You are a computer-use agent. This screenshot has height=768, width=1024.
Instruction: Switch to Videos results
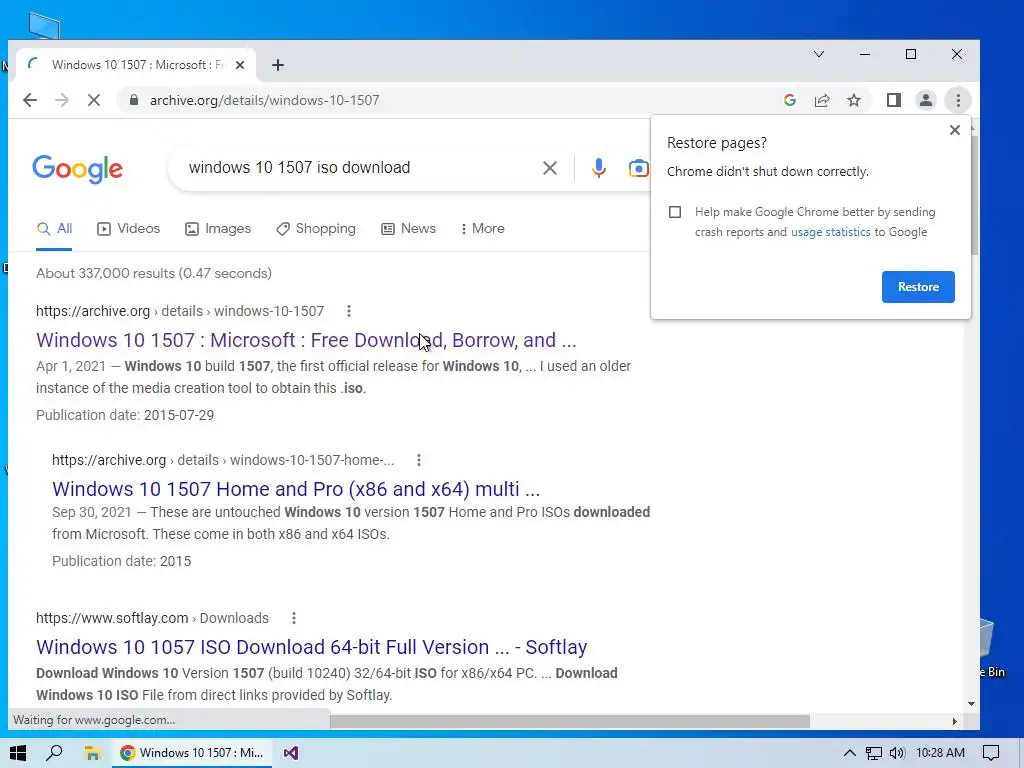click(129, 229)
